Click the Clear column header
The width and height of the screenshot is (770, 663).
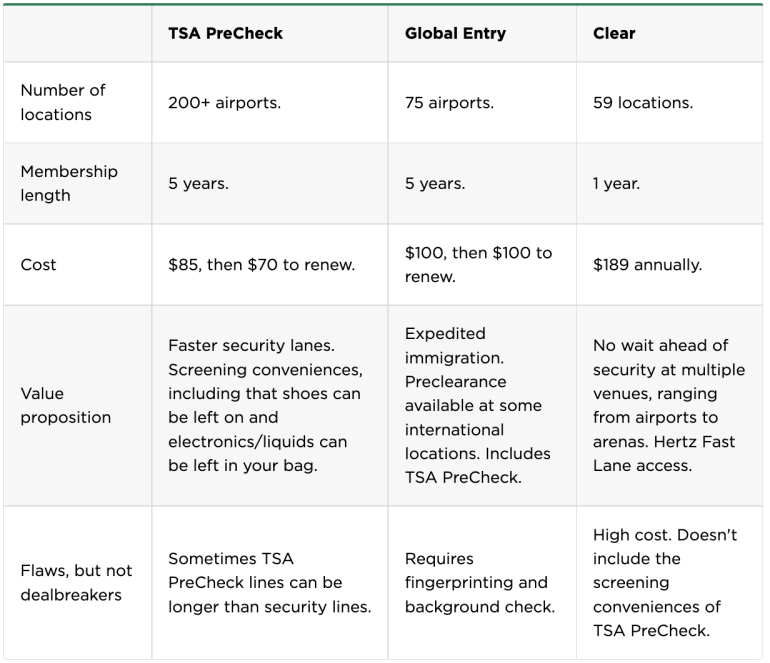pos(614,33)
